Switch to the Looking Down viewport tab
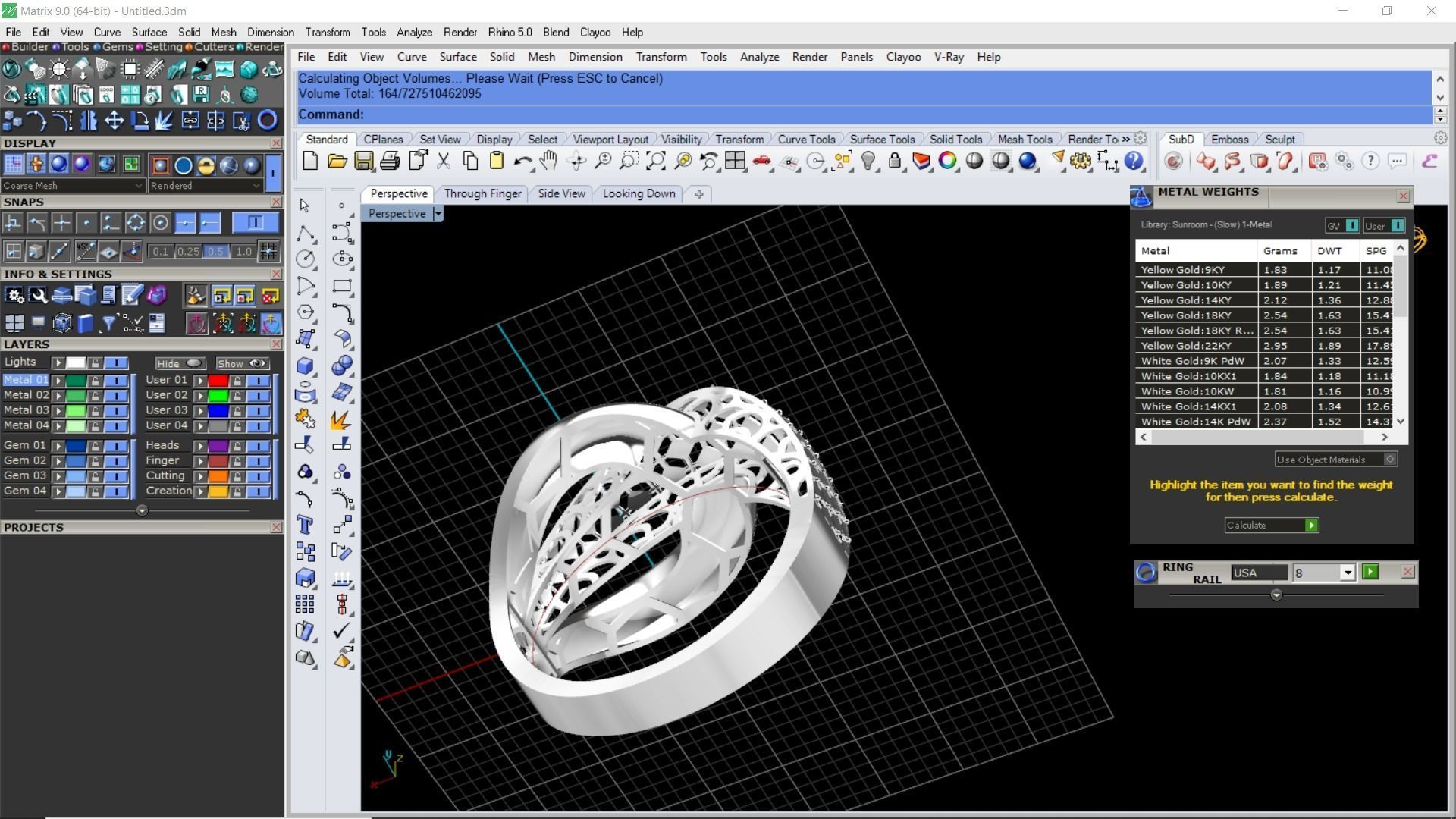The width and height of the screenshot is (1456, 819). coord(639,194)
